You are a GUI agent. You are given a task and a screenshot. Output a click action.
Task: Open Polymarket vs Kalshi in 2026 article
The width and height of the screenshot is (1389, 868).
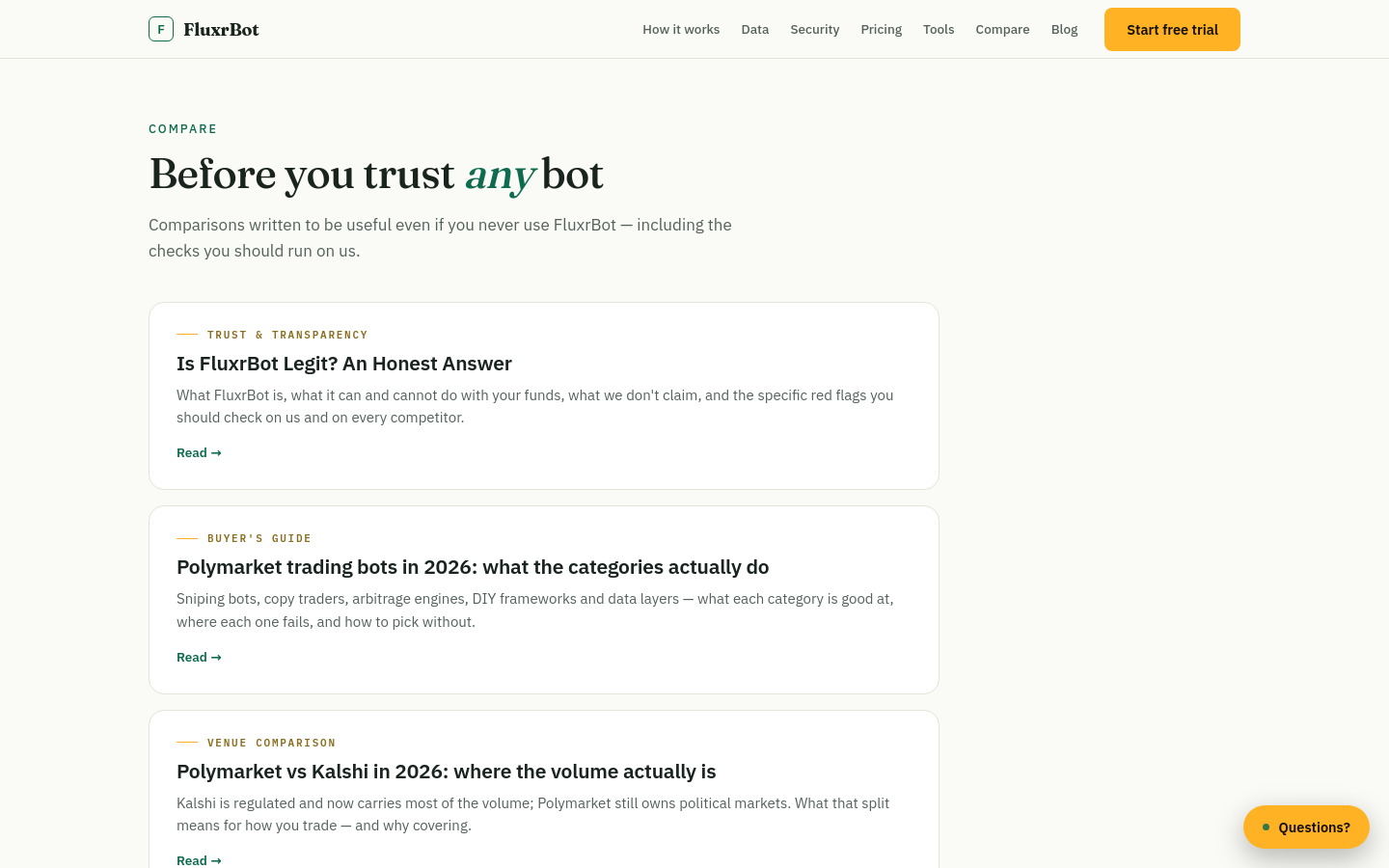coord(447,772)
